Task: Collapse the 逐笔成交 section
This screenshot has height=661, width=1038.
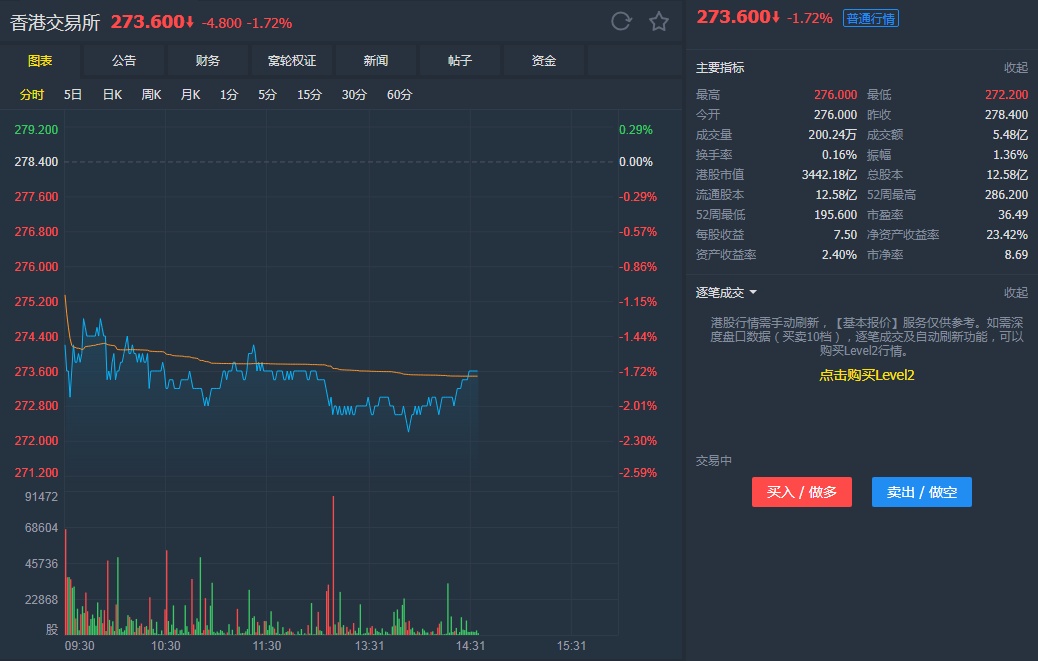Action: [1015, 292]
